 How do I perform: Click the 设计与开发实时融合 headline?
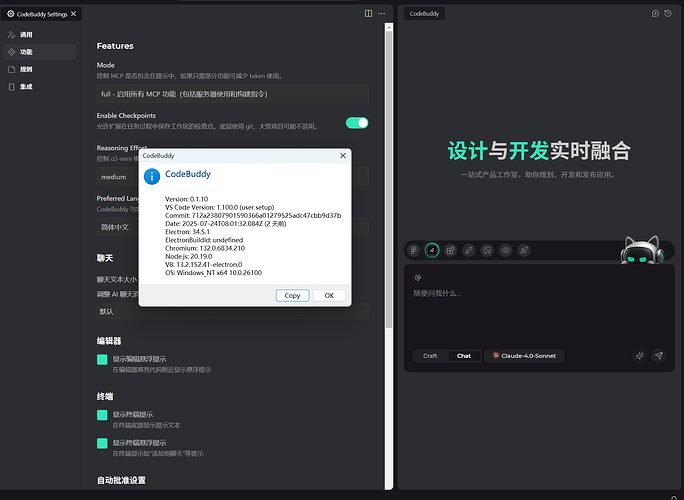(539, 151)
